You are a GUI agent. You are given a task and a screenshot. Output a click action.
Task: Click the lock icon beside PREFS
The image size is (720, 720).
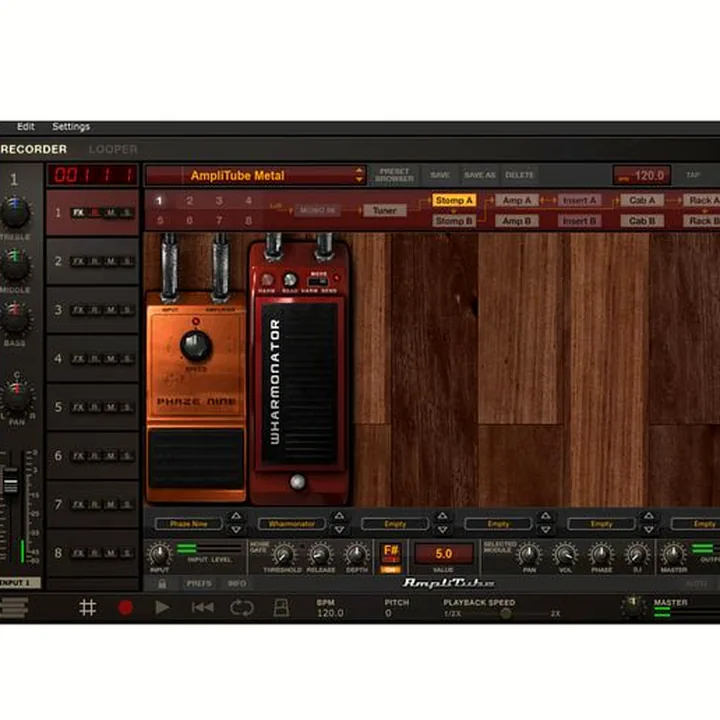tap(162, 584)
